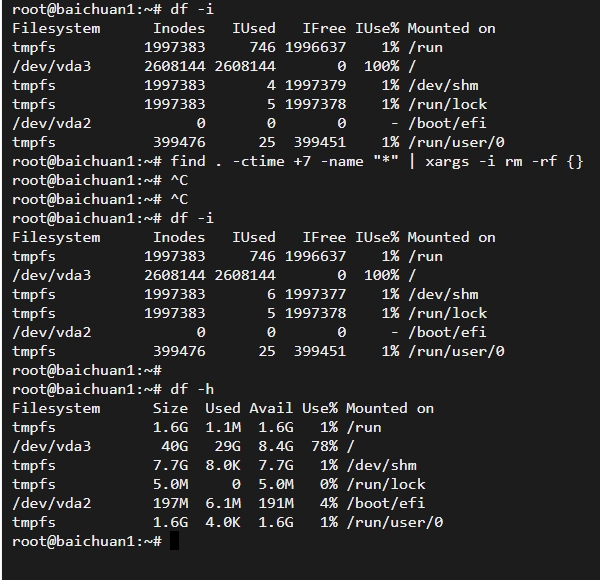Click the first 'Inodes' column header

[x=179, y=28]
